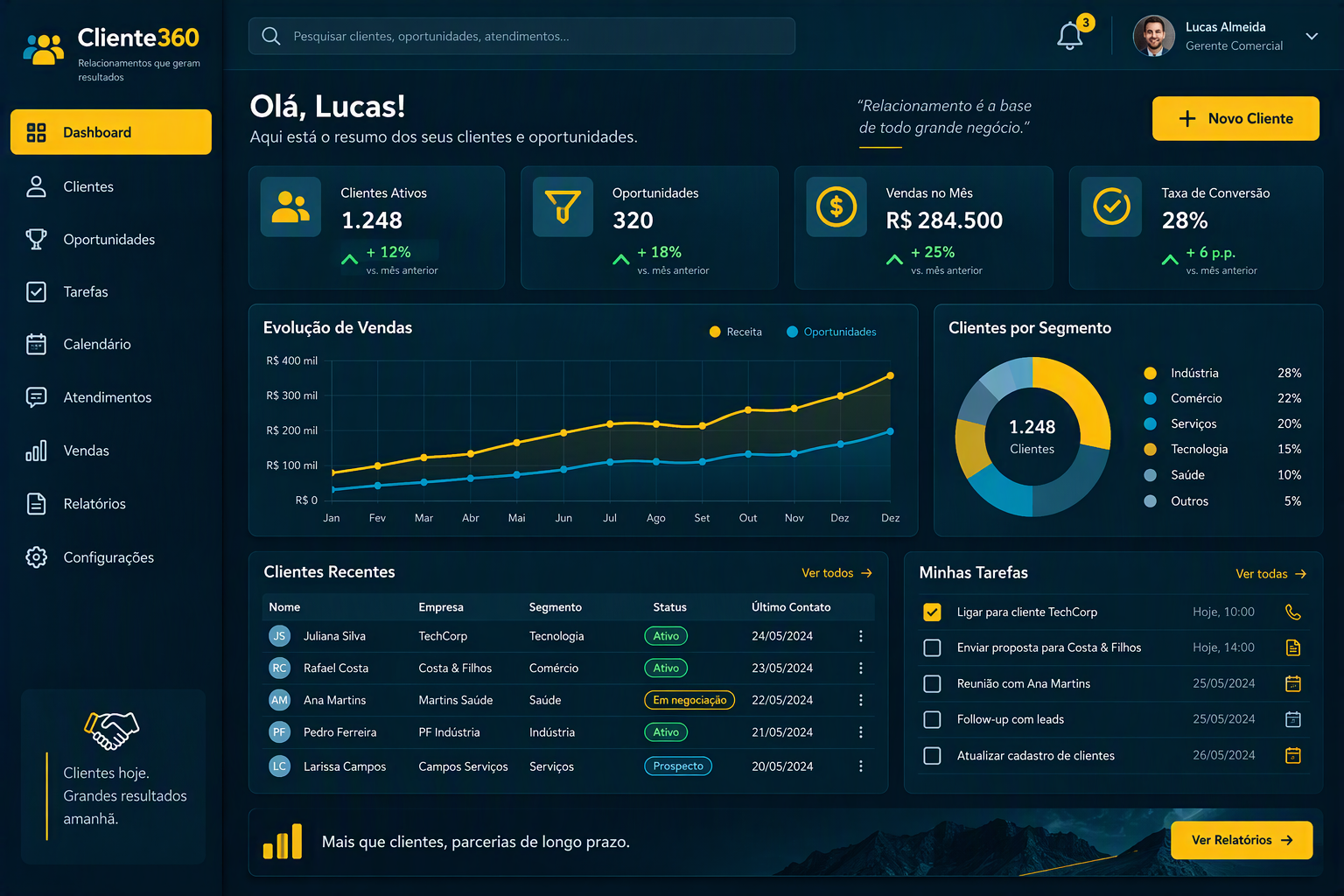Check Atualizar cadastro de clientes task

(933, 755)
